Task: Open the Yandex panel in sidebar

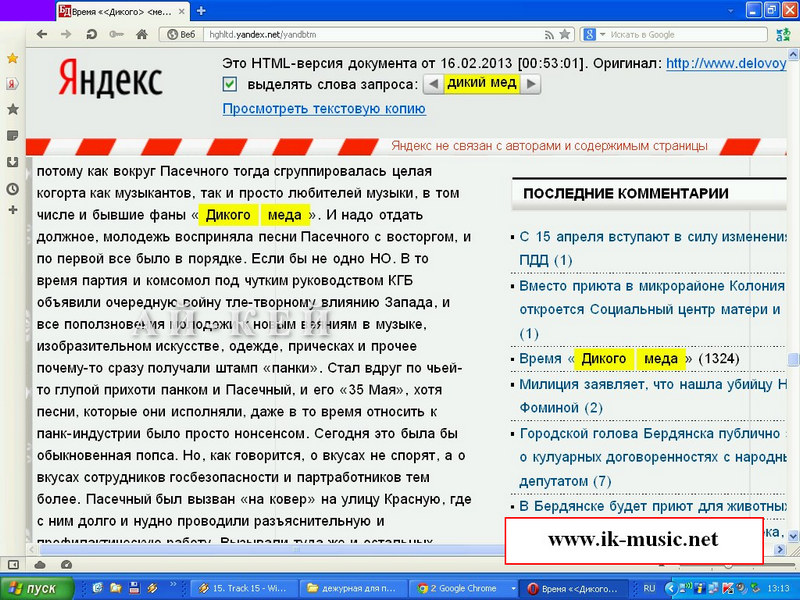Action: [x=12, y=83]
